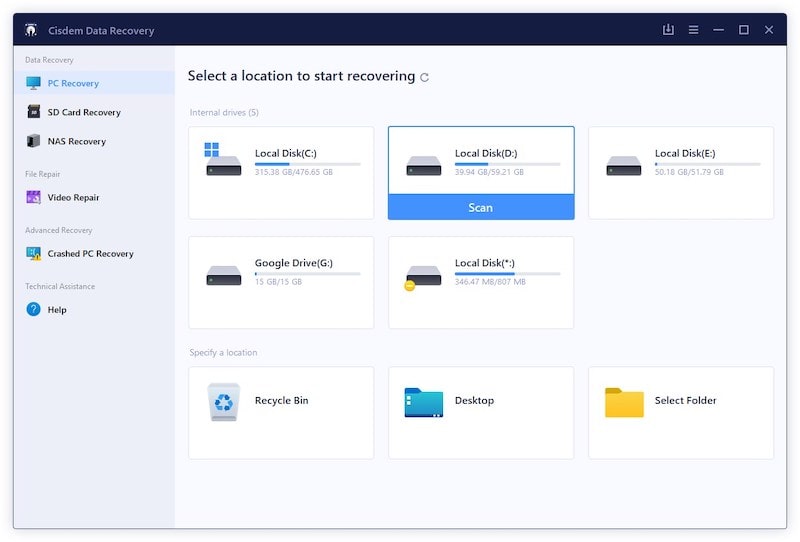Open the import icon in title bar
This screenshot has height=542, width=800.
click(668, 30)
